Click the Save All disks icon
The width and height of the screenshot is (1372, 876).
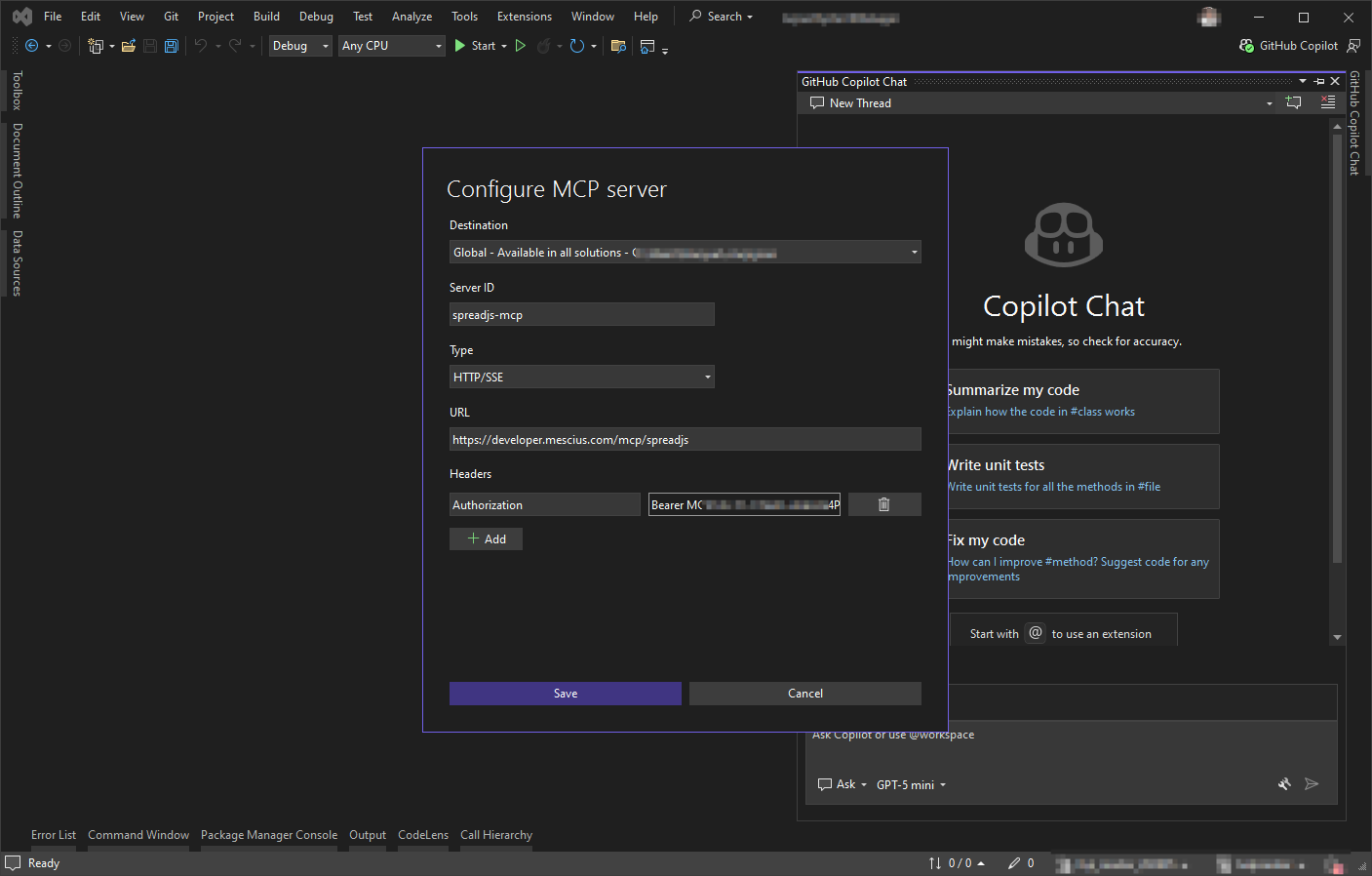pyautogui.click(x=172, y=46)
